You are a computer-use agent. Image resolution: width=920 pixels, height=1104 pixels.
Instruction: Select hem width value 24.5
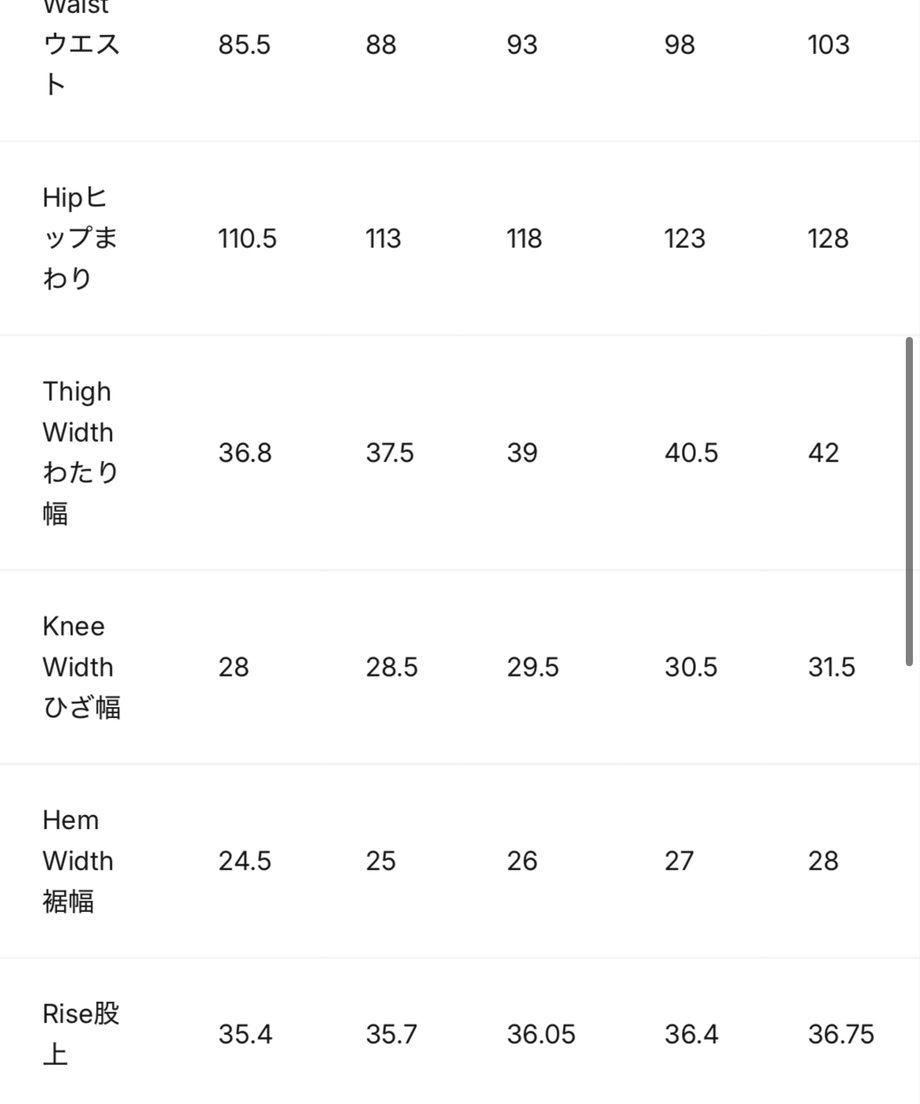point(244,861)
